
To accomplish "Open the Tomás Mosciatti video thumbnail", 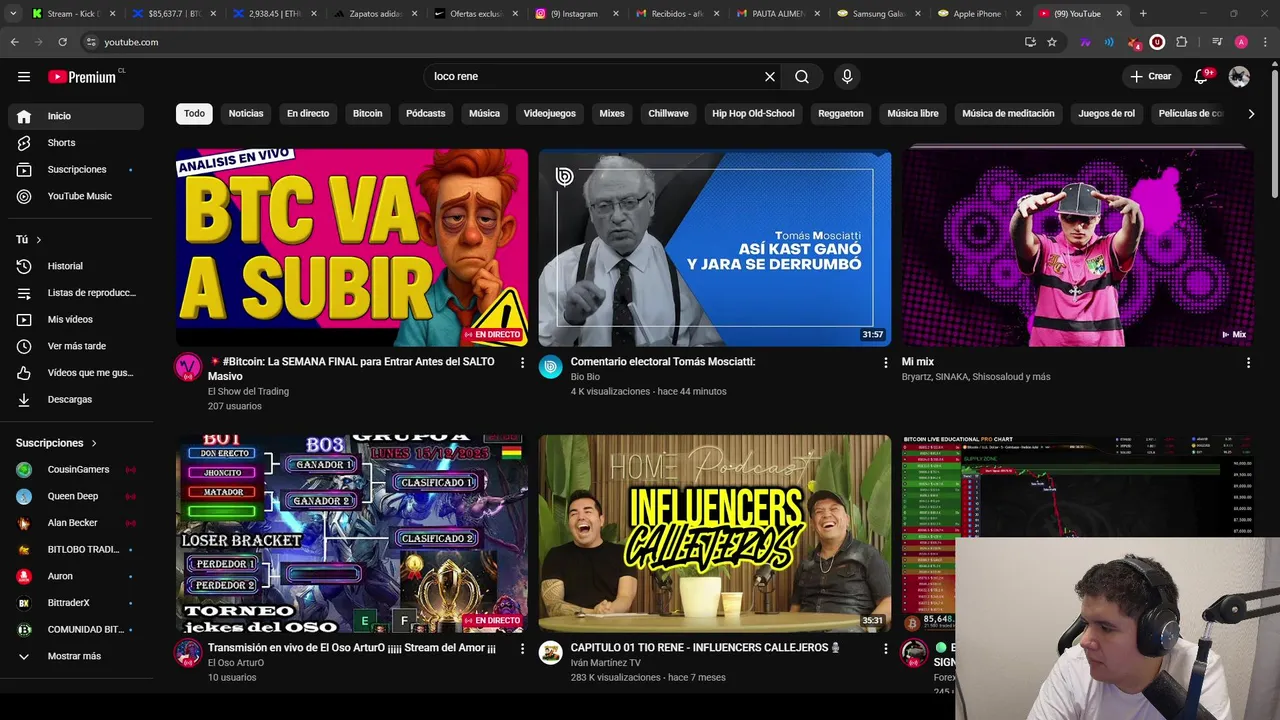I will 715,247.
